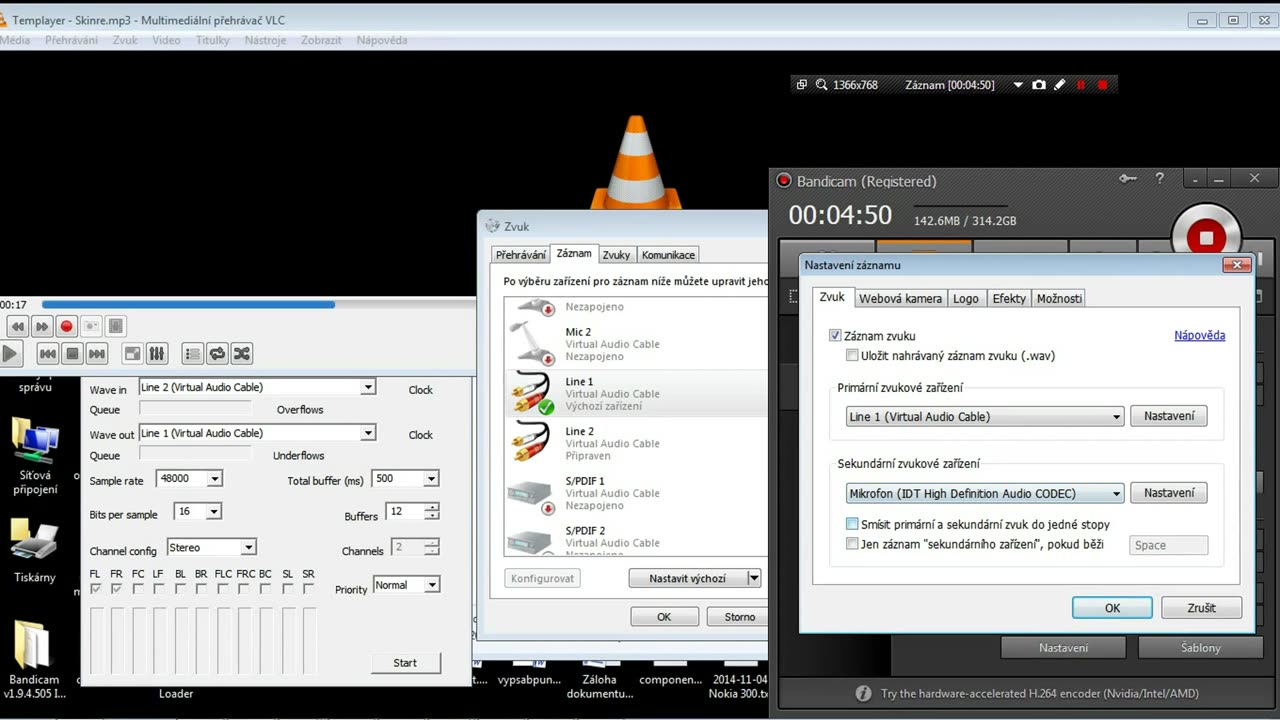
Task: Click VLC frame-by-frame icon
Action: 115,326
